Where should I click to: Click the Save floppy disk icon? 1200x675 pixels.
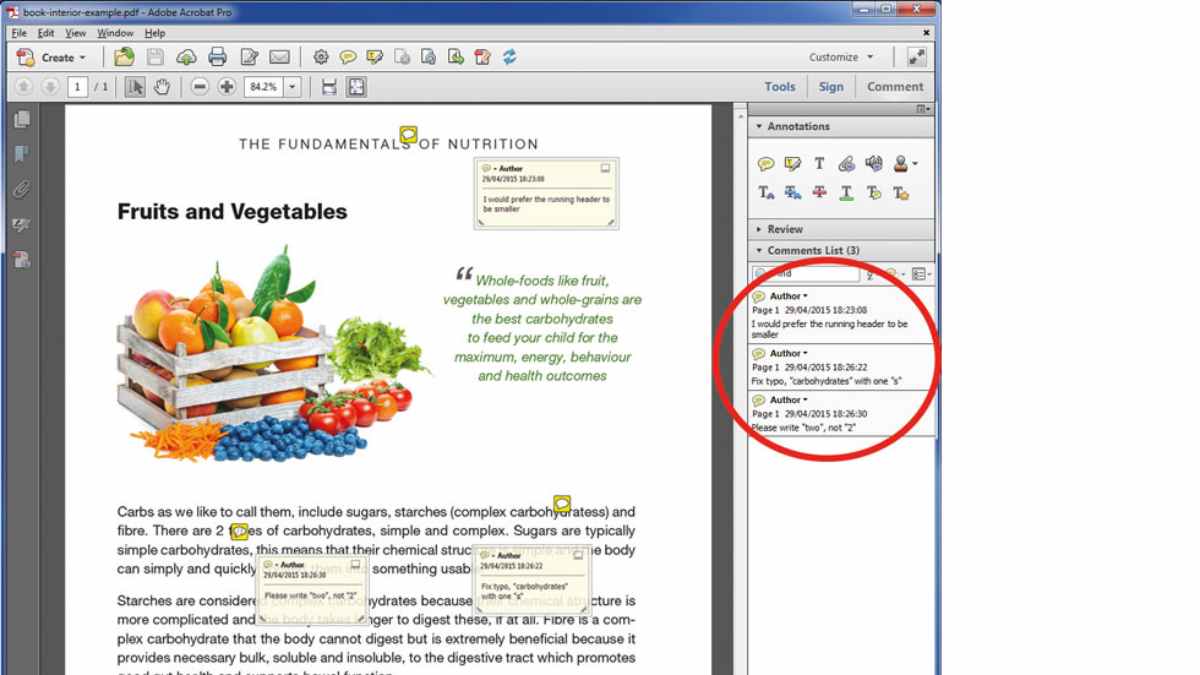[156, 57]
